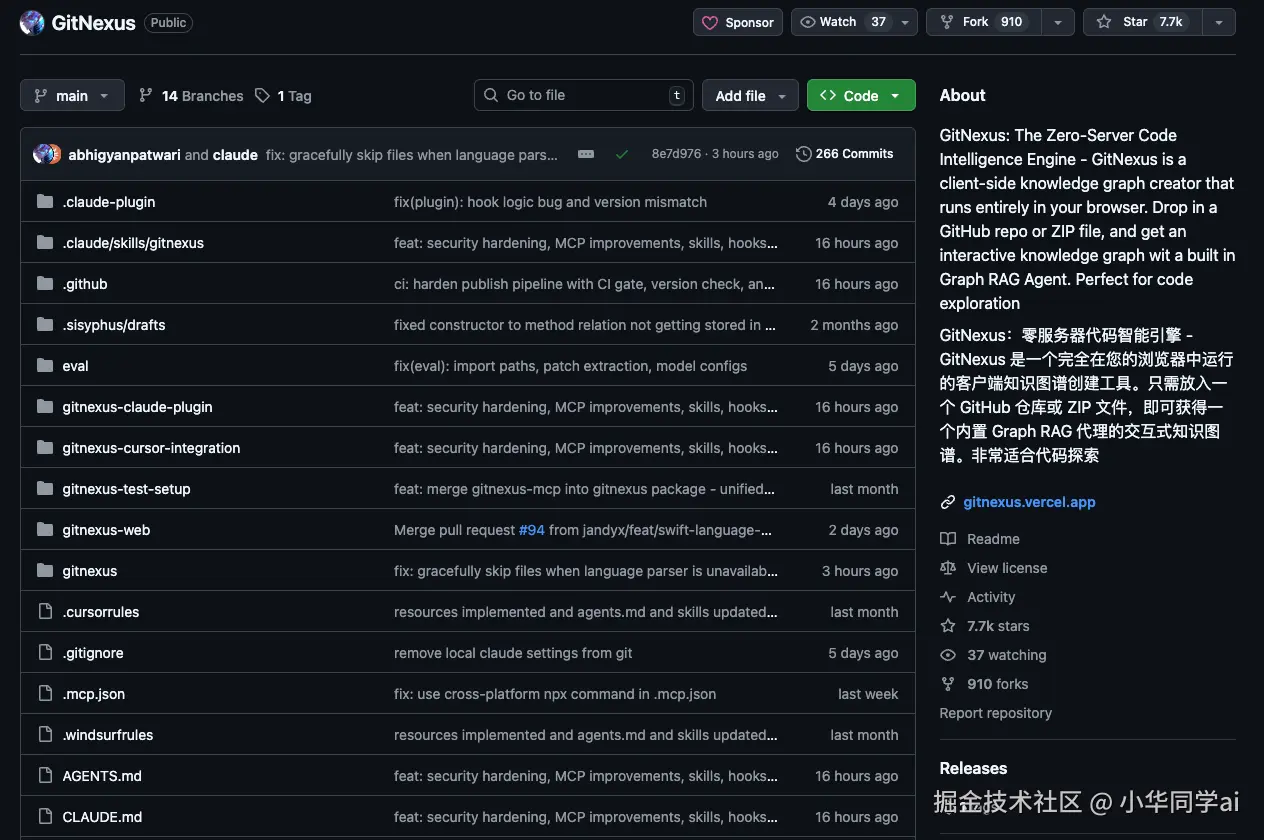Image resolution: width=1264 pixels, height=840 pixels.
Task: Click the Watch eye button
Action: (x=842, y=22)
